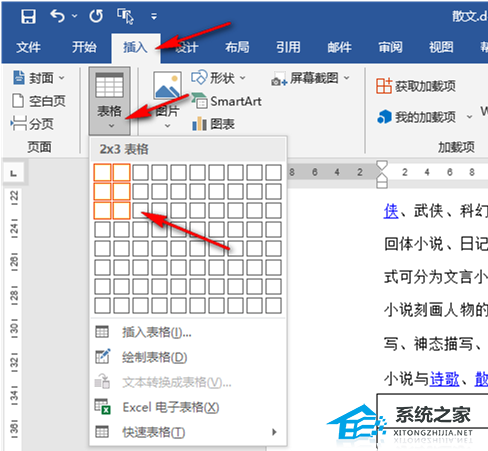Screen dimensions: 488x451
Task: Click the Undo arrow icon
Action: (57, 16)
